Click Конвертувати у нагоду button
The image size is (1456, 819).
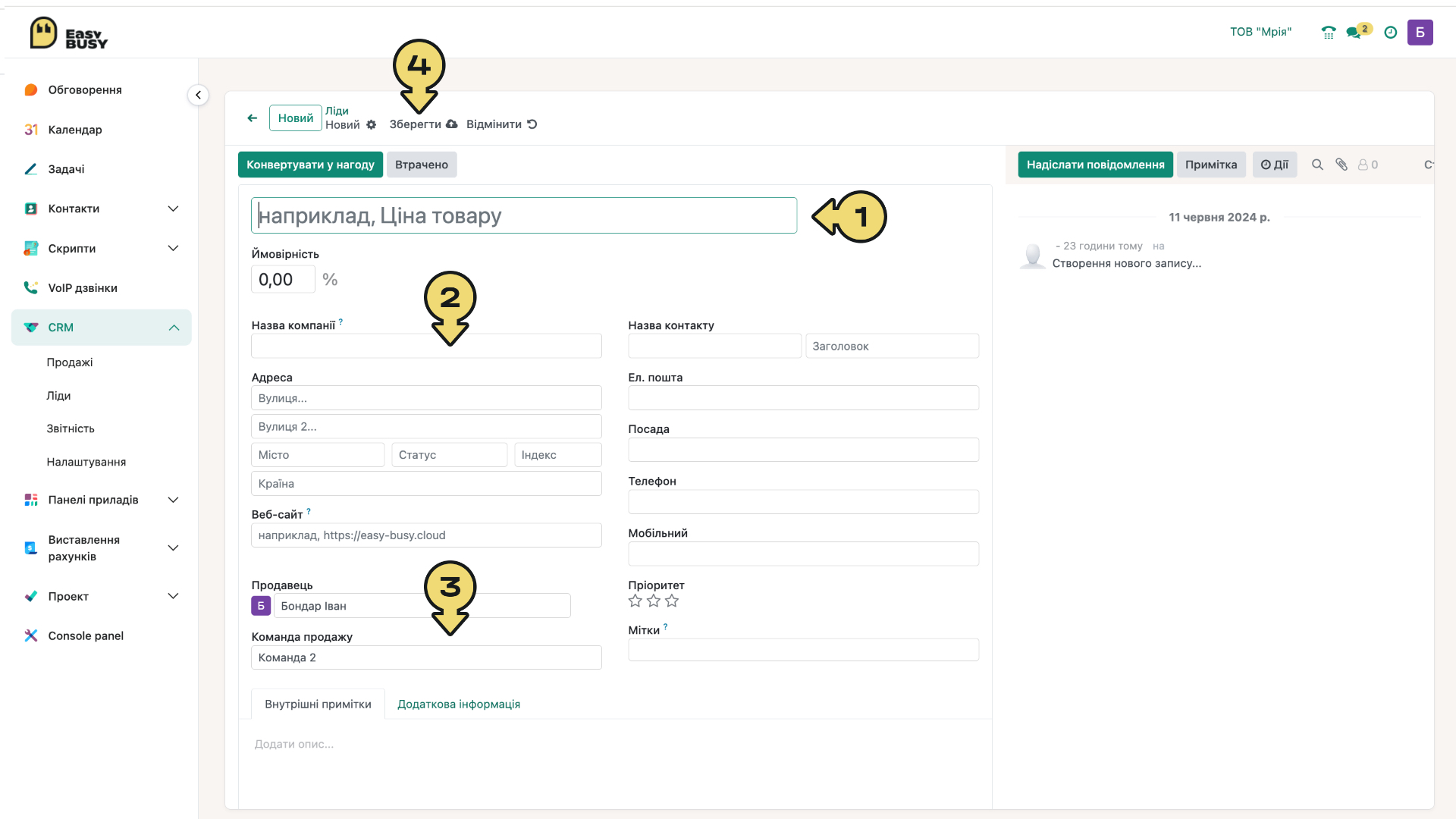pos(310,165)
